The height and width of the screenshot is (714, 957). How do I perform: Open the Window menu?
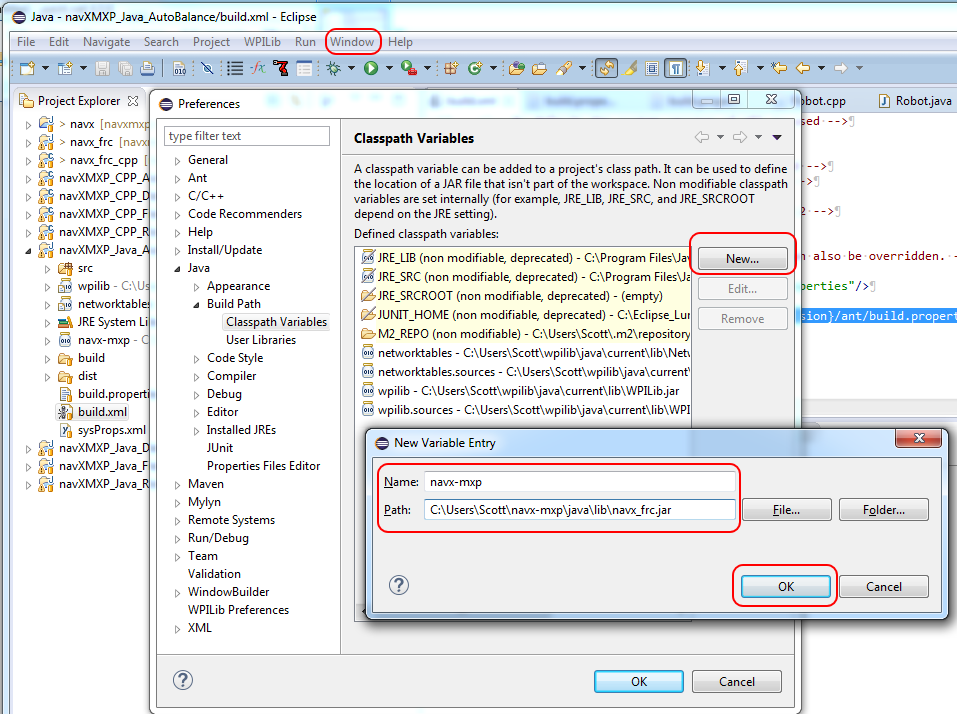pyautogui.click(x=352, y=42)
